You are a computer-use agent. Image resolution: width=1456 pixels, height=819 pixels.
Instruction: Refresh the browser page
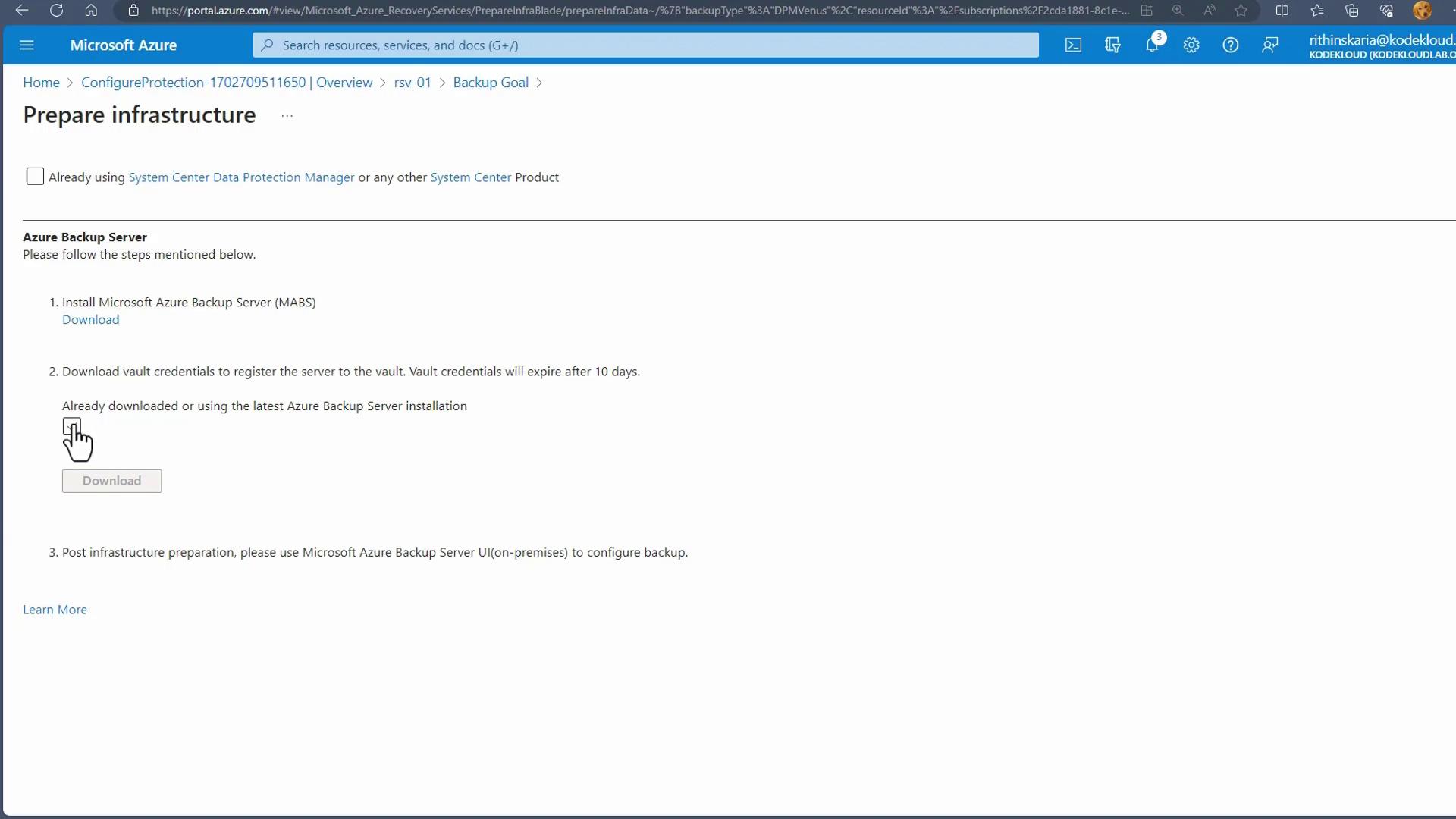[56, 11]
